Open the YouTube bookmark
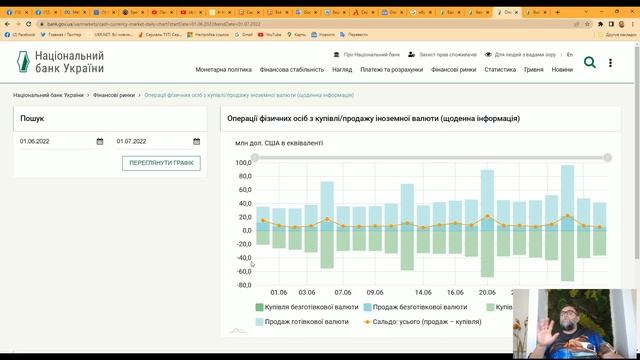 (269, 35)
